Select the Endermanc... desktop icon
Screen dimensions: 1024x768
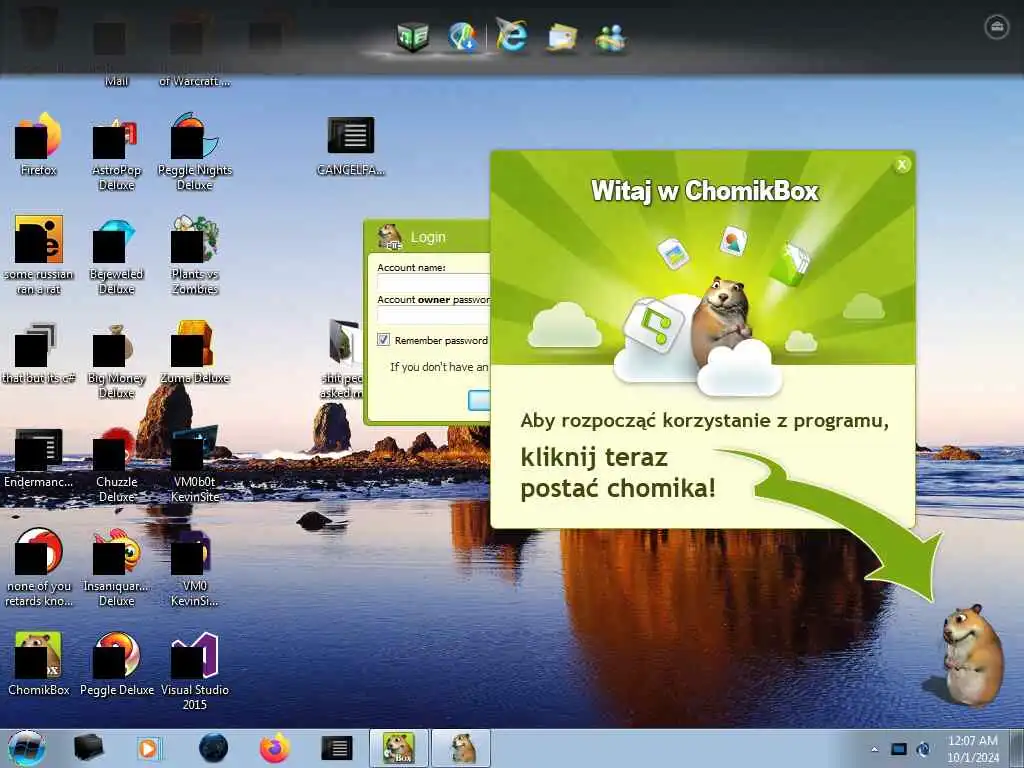(39, 457)
